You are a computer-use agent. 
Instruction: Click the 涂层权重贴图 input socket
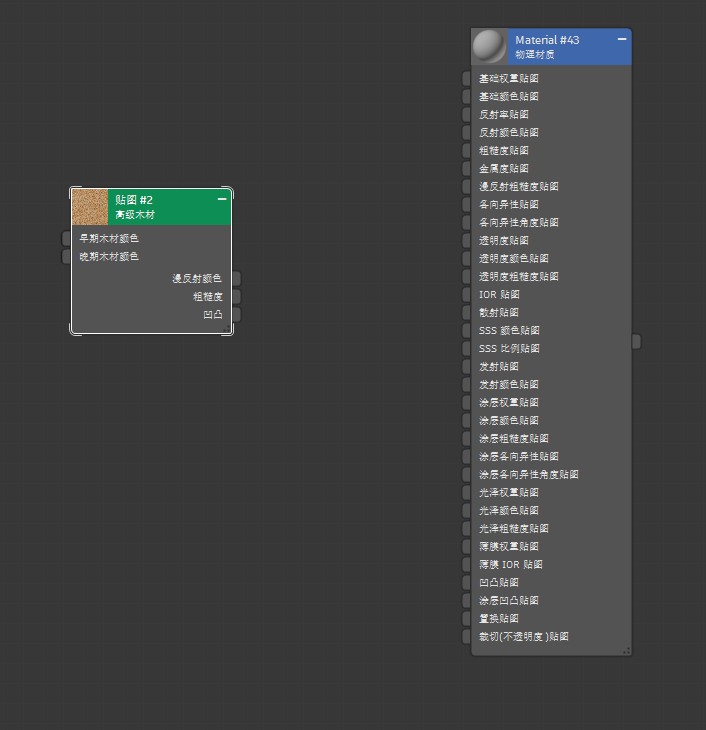(x=466, y=402)
